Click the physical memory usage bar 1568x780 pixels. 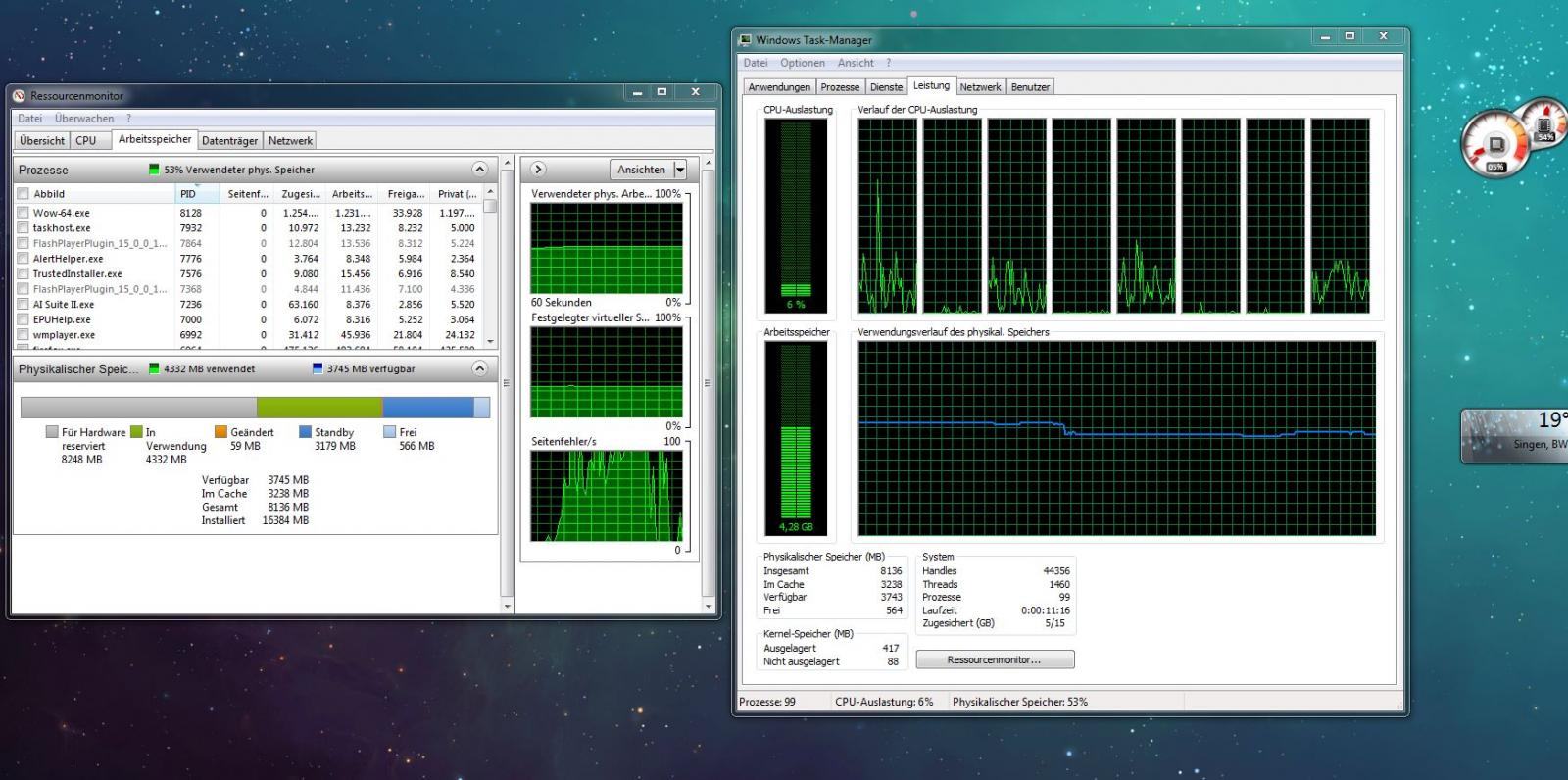click(255, 407)
